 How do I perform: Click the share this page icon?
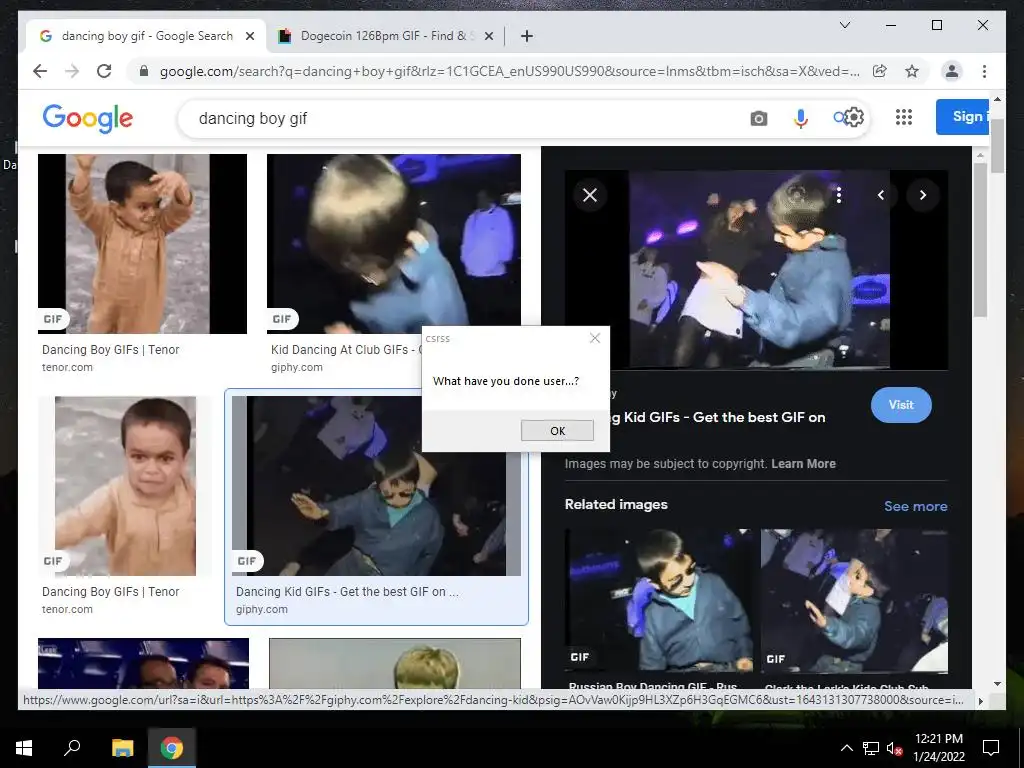click(x=880, y=71)
